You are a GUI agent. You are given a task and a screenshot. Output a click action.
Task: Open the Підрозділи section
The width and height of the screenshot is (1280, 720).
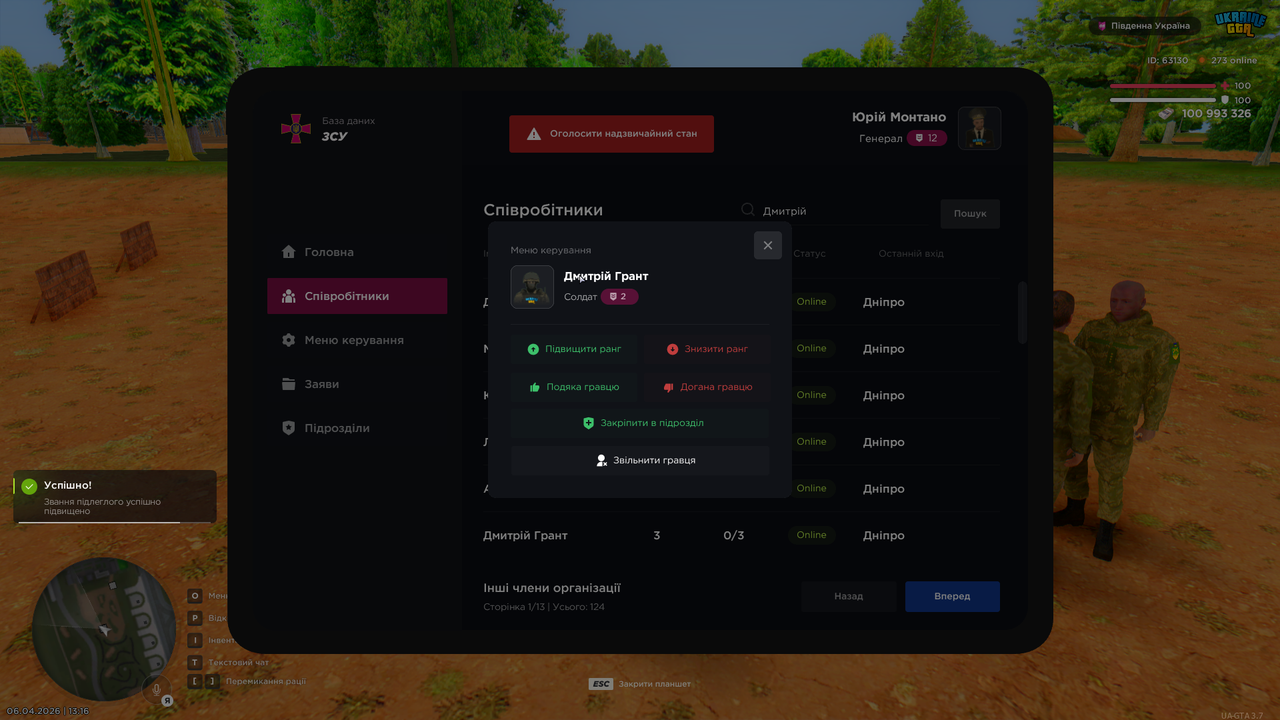pos(357,428)
